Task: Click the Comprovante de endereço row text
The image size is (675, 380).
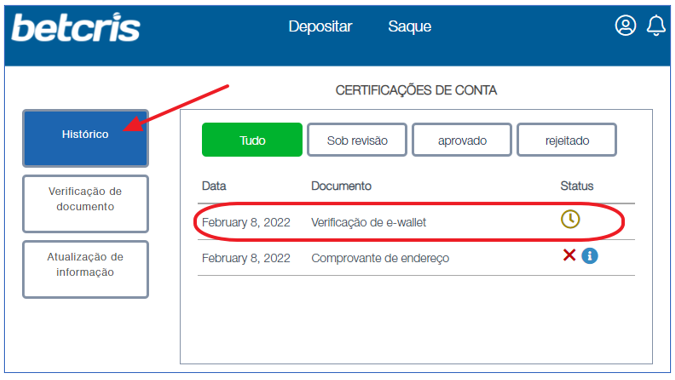Action: point(380,258)
